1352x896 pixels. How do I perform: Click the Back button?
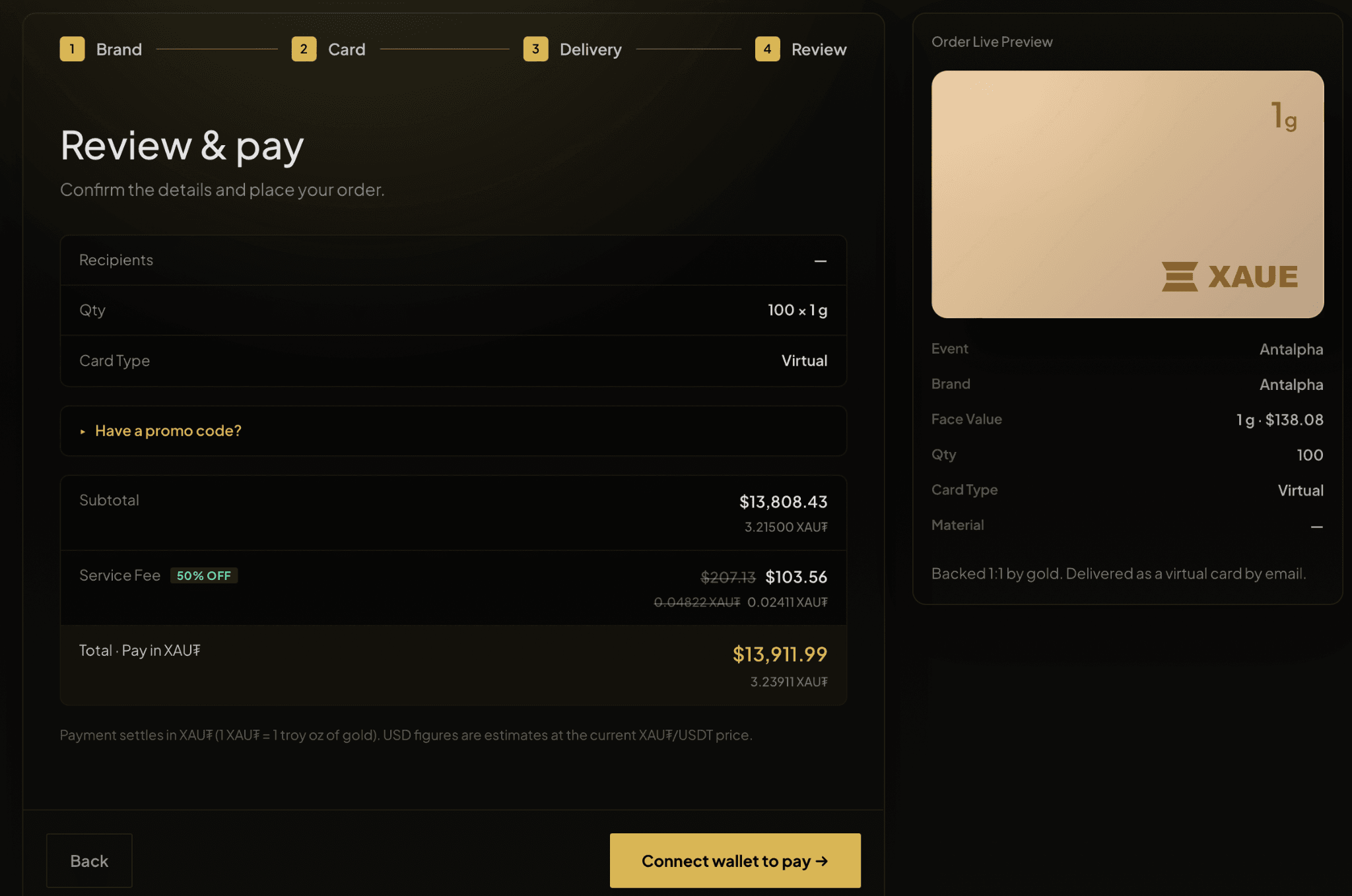click(x=89, y=860)
